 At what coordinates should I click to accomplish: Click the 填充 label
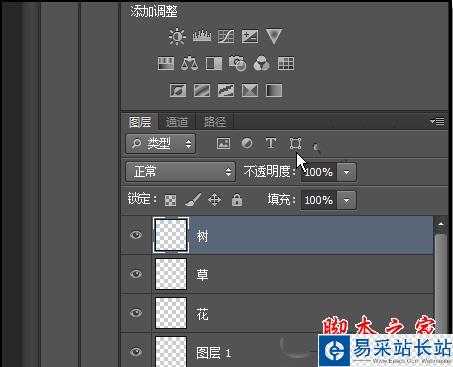click(282, 200)
